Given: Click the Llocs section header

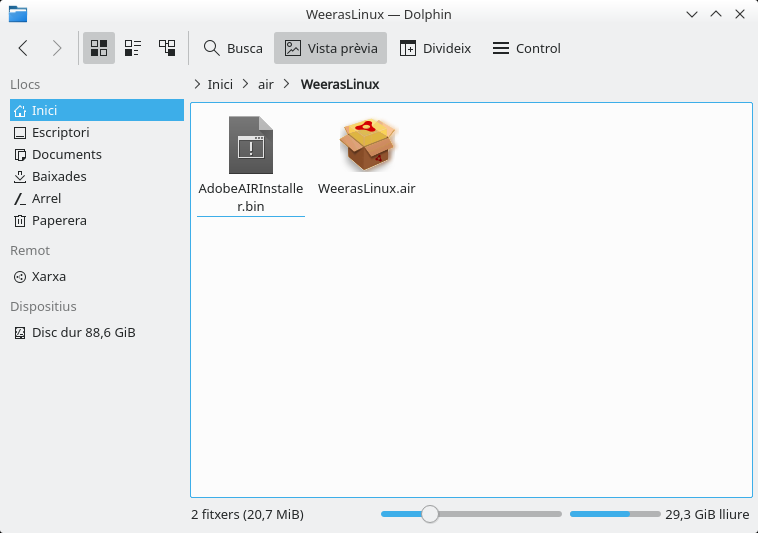Looking at the screenshot, I should 25,85.
